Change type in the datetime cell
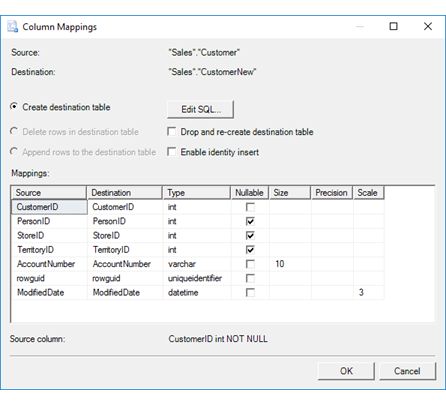Image resolution: width=446 pixels, height=405 pixels. 197,293
